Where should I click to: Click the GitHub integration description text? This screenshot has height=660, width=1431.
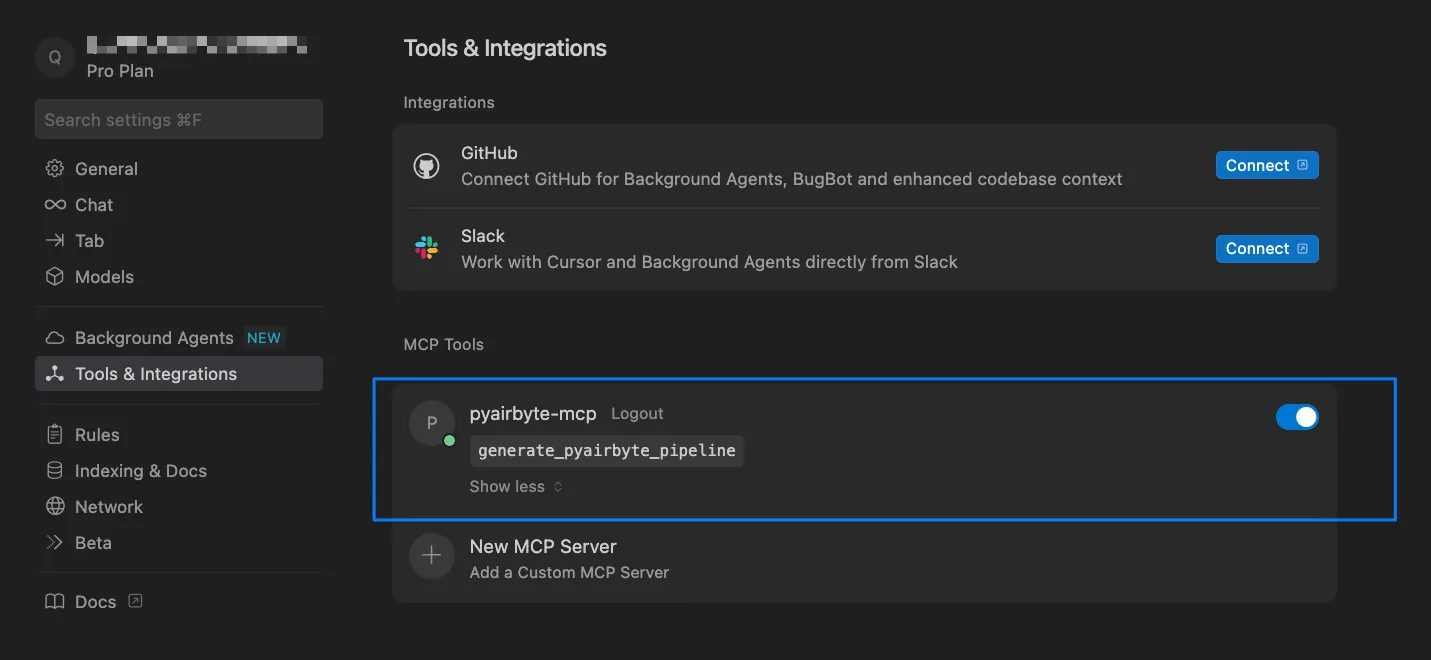[x=791, y=179]
